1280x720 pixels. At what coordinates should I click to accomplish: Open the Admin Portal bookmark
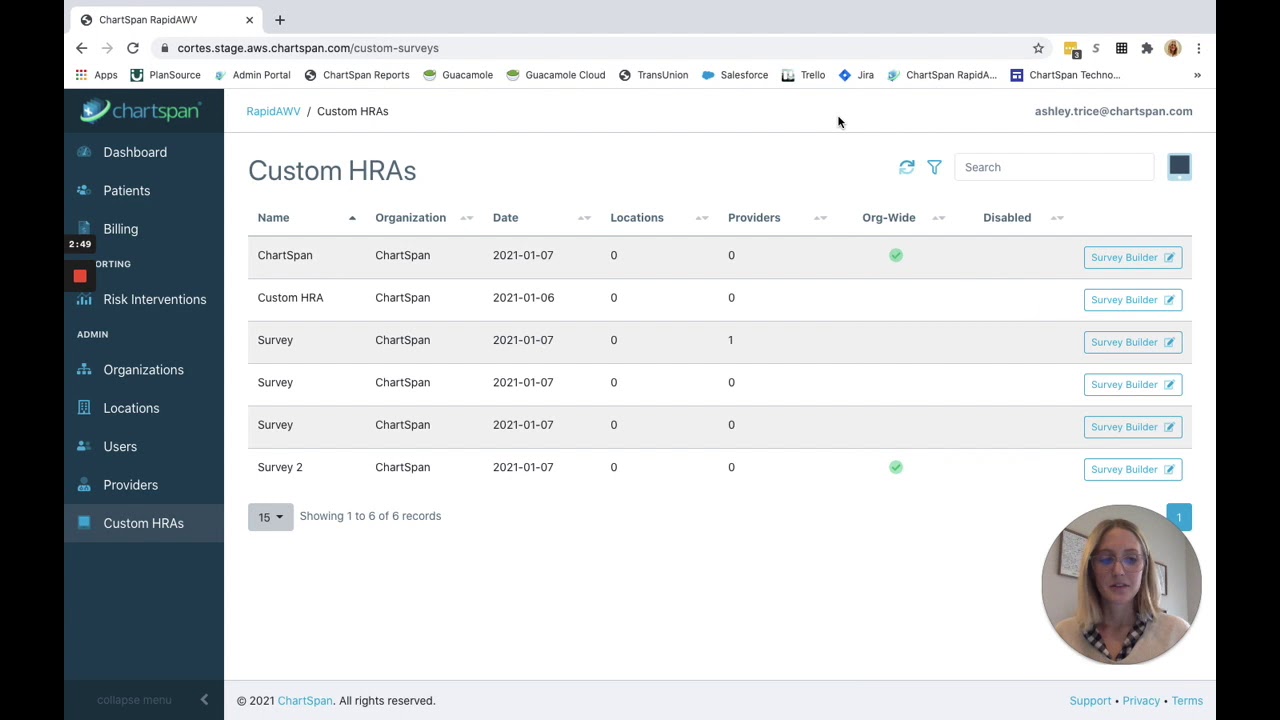(252, 75)
